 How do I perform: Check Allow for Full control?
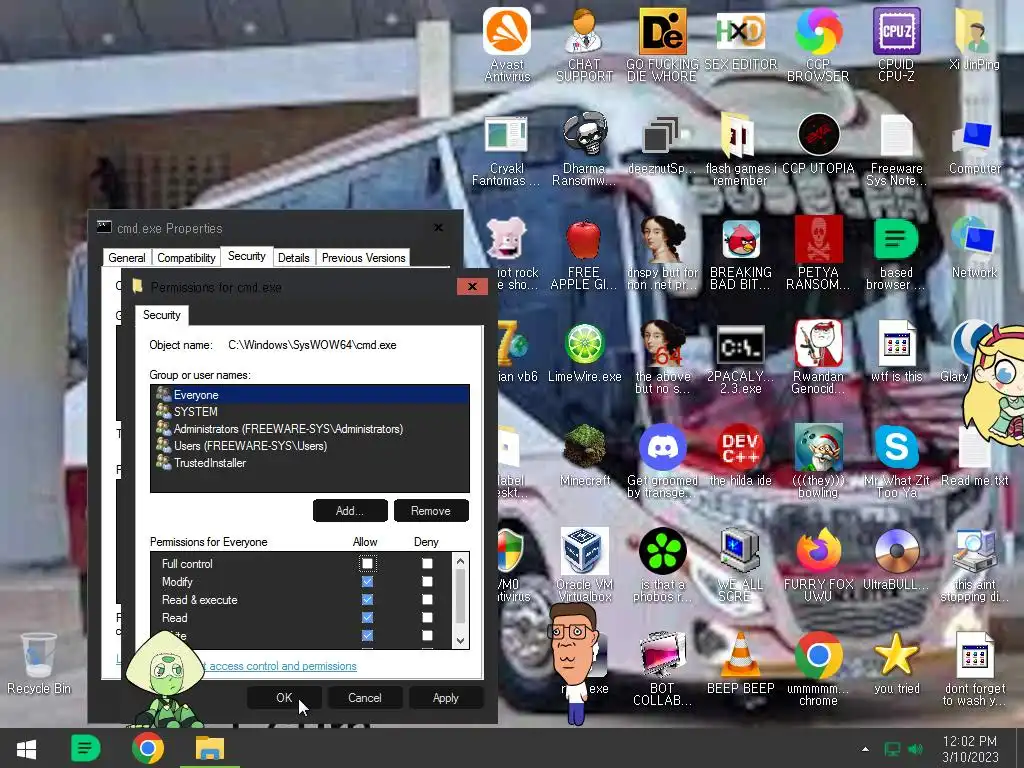(x=367, y=563)
